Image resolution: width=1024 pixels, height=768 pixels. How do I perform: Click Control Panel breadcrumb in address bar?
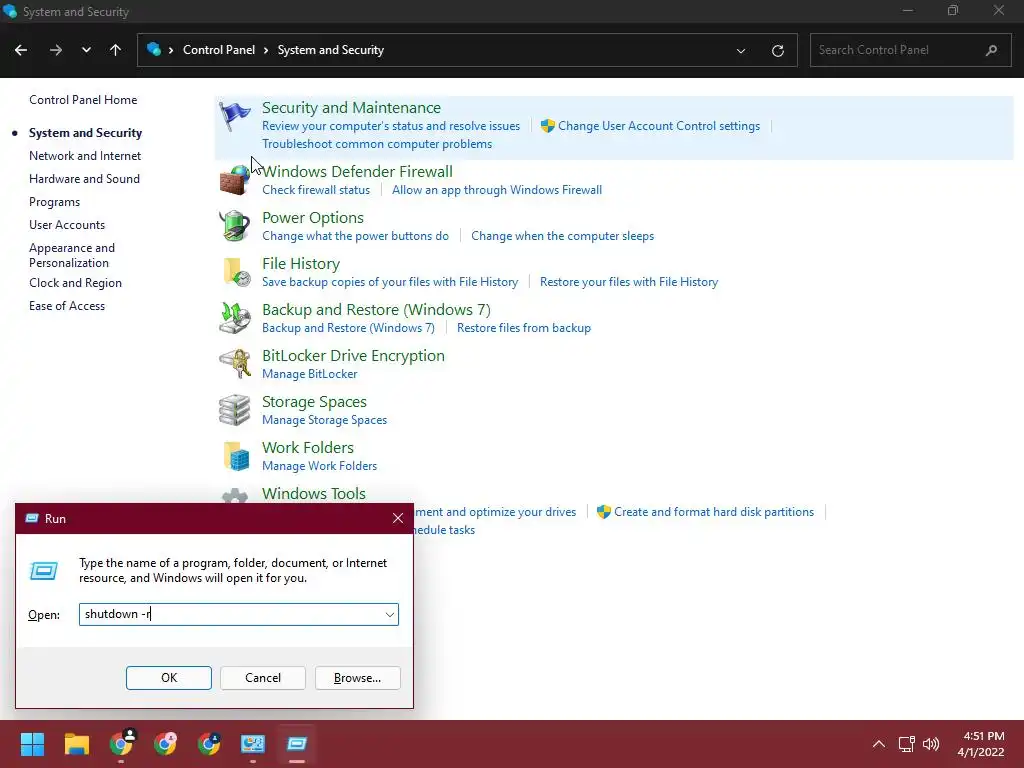coord(219,50)
